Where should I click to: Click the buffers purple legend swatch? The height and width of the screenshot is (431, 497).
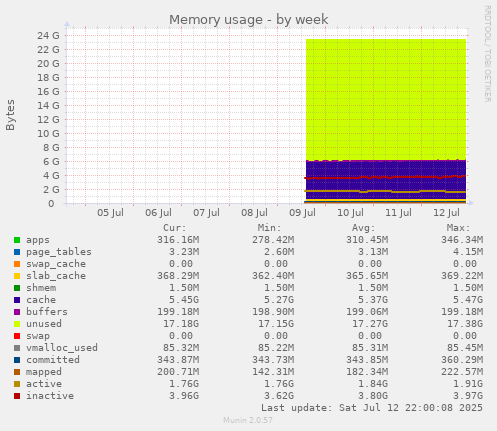pyautogui.click(x=17, y=312)
